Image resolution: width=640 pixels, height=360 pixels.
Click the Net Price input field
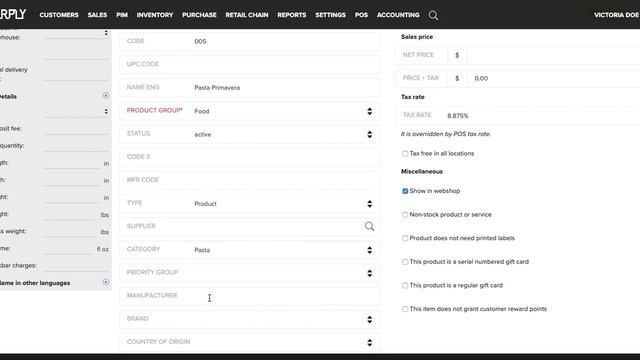(x=553, y=56)
